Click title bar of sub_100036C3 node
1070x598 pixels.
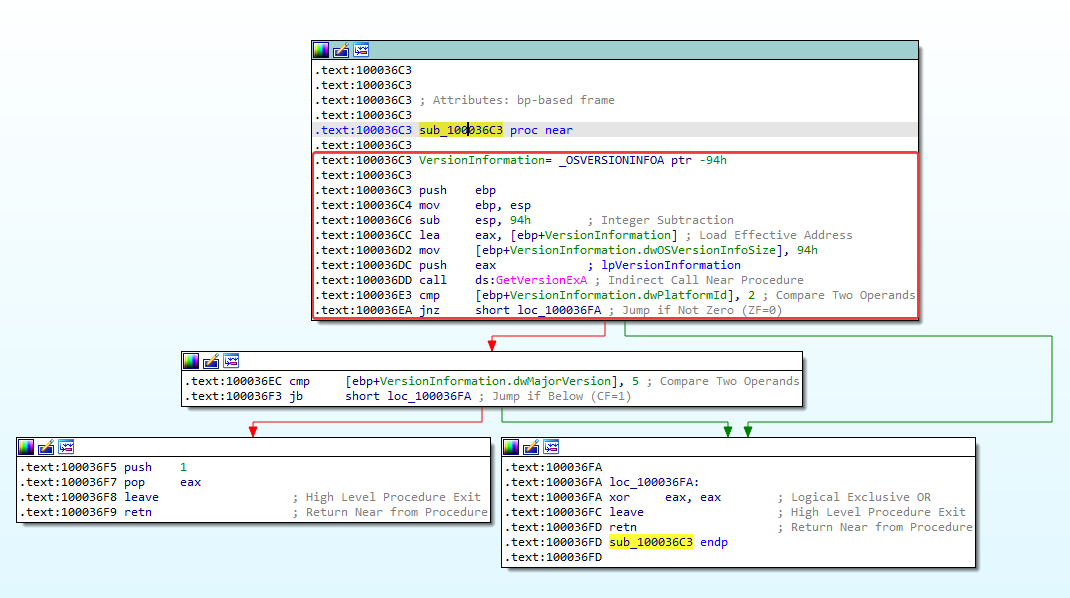[x=615, y=50]
